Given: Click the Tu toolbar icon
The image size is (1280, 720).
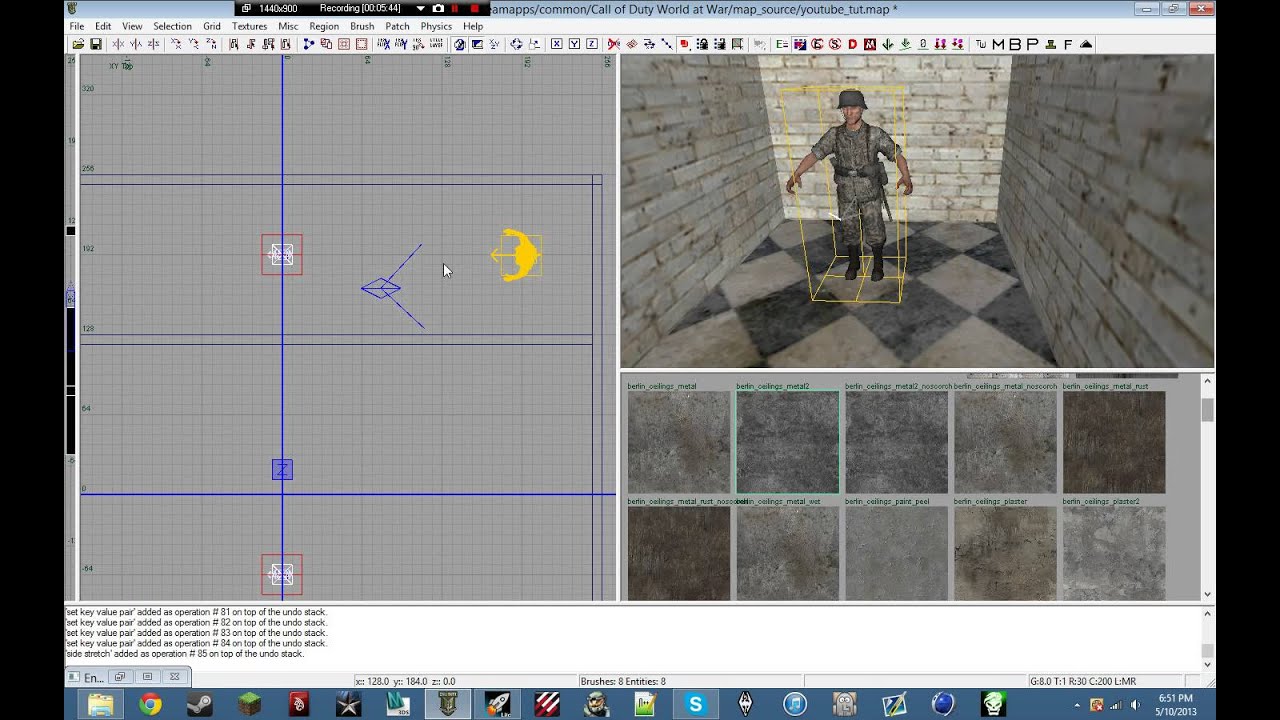Looking at the screenshot, I should (980, 44).
